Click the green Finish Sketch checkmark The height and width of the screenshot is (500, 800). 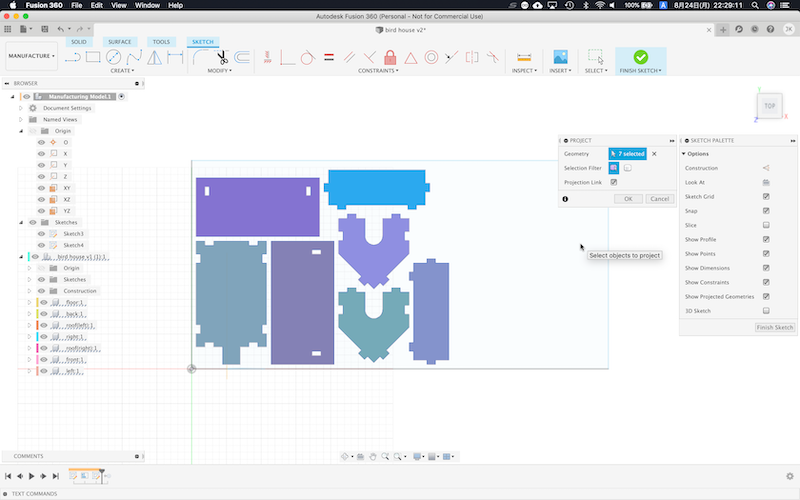[x=640, y=57]
